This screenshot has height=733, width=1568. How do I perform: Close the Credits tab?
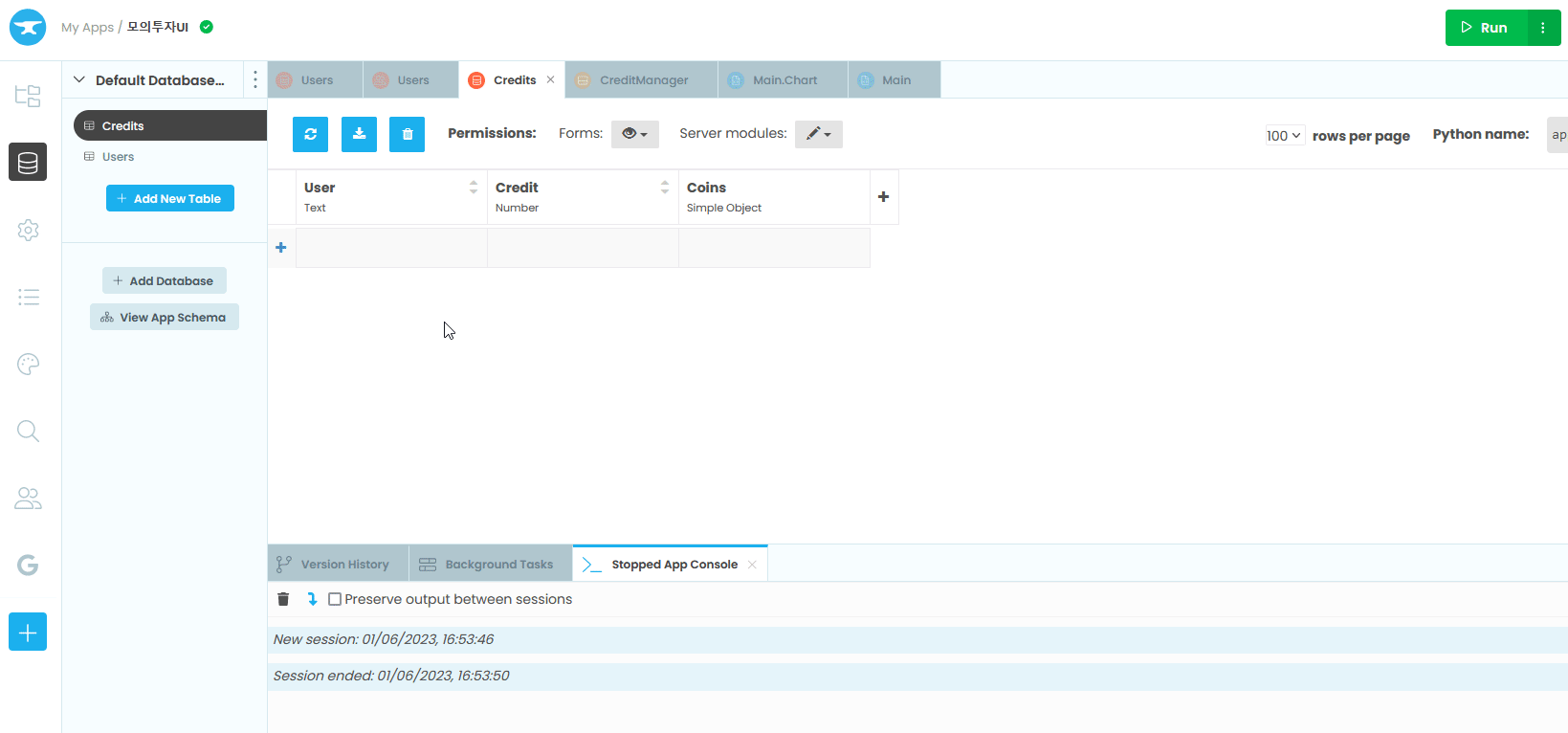[550, 80]
